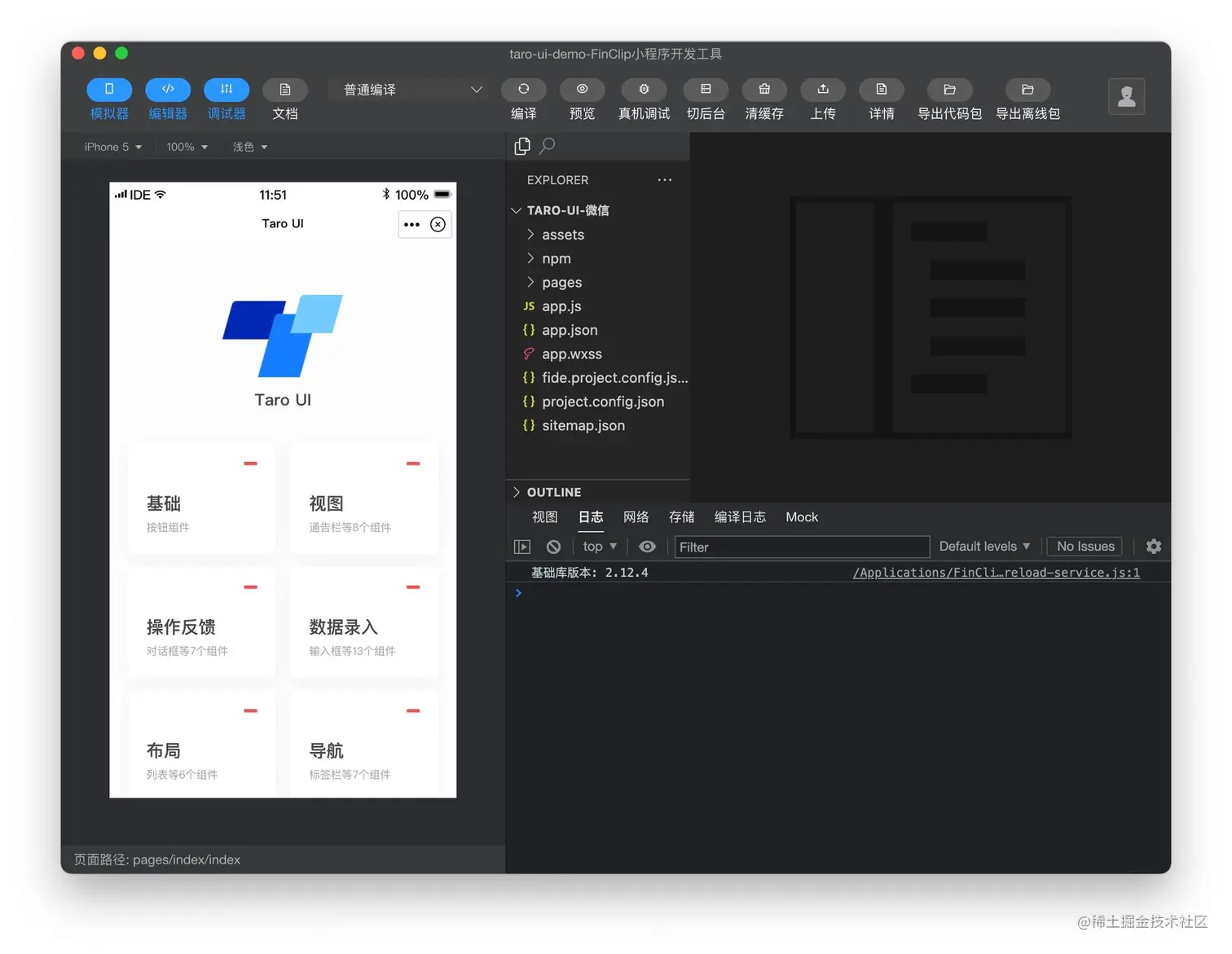1232x954 pixels.
Task: Switch to the 网络 network tab
Action: (636, 517)
